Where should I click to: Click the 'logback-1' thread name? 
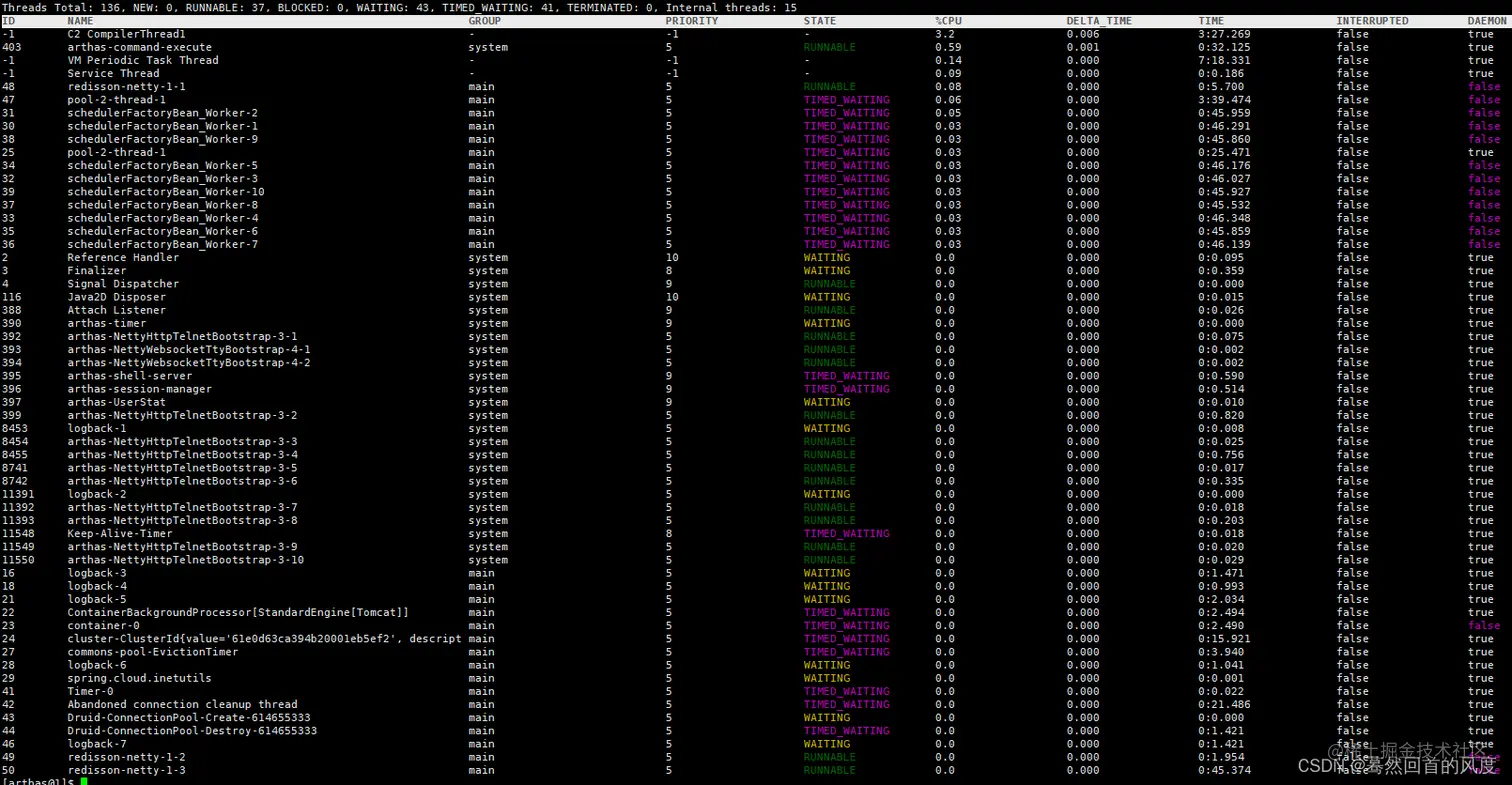97,428
